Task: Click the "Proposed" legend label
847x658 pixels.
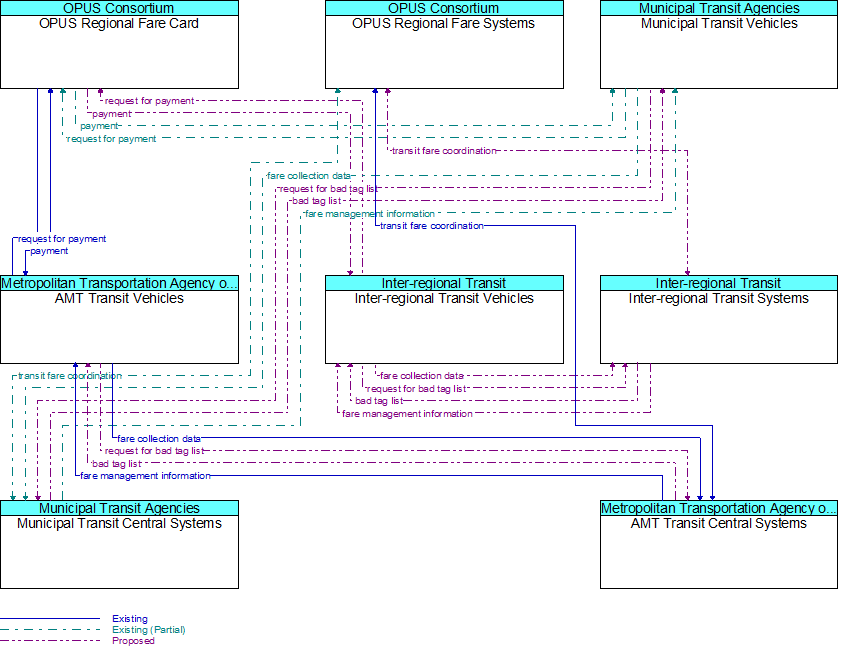Action: pyautogui.click(x=133, y=641)
